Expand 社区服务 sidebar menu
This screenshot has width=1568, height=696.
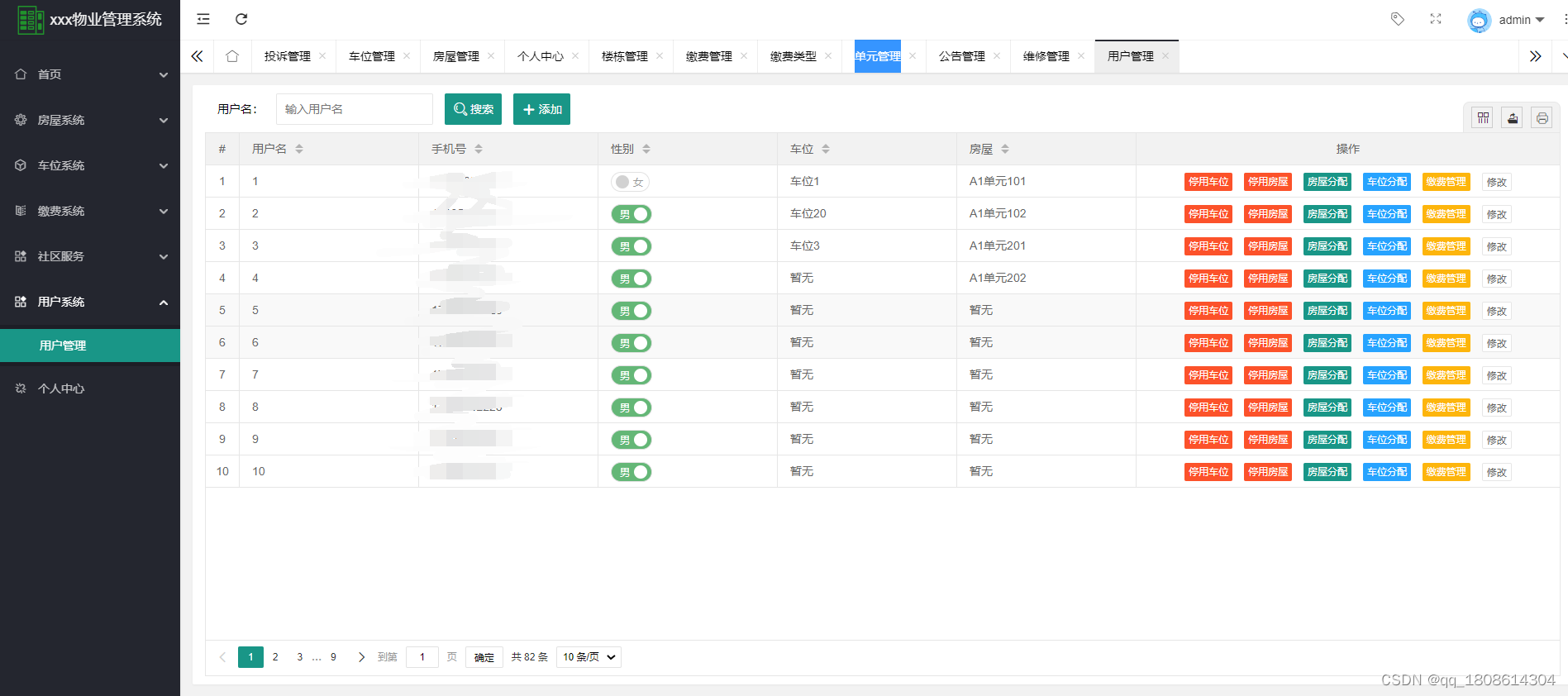pyautogui.click(x=90, y=256)
